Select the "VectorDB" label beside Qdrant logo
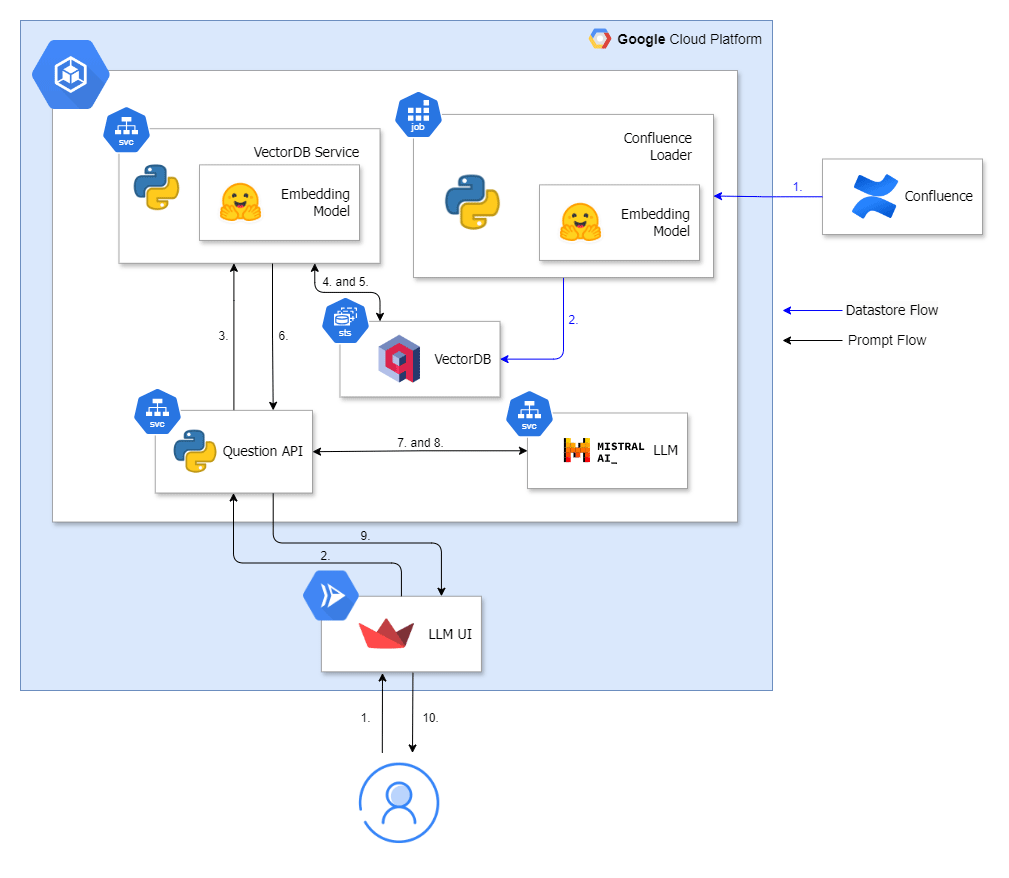Image resolution: width=1009 pixels, height=878 pixels. (463, 359)
